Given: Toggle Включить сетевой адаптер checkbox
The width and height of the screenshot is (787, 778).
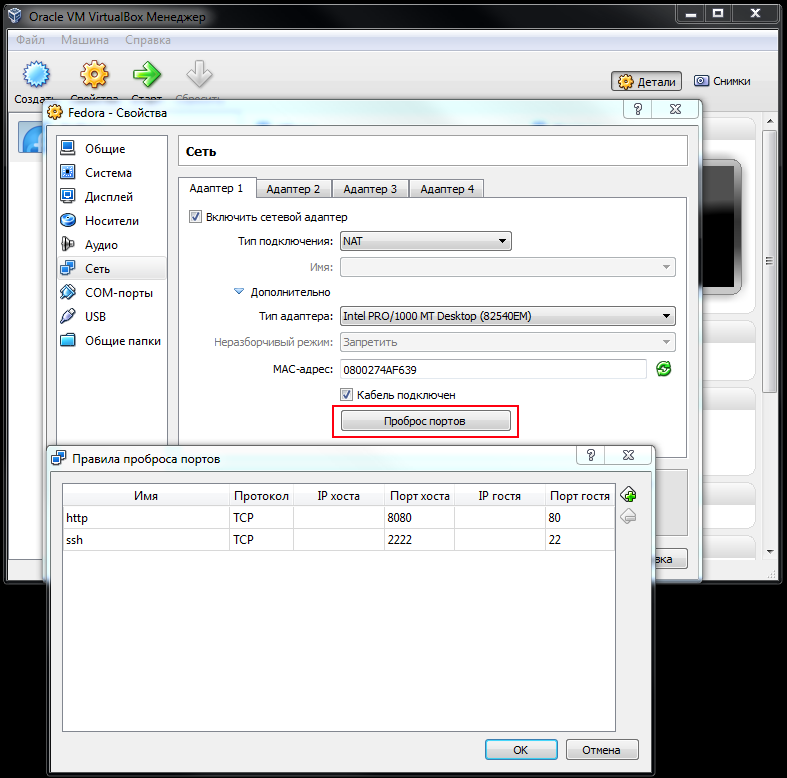Looking at the screenshot, I should point(195,217).
